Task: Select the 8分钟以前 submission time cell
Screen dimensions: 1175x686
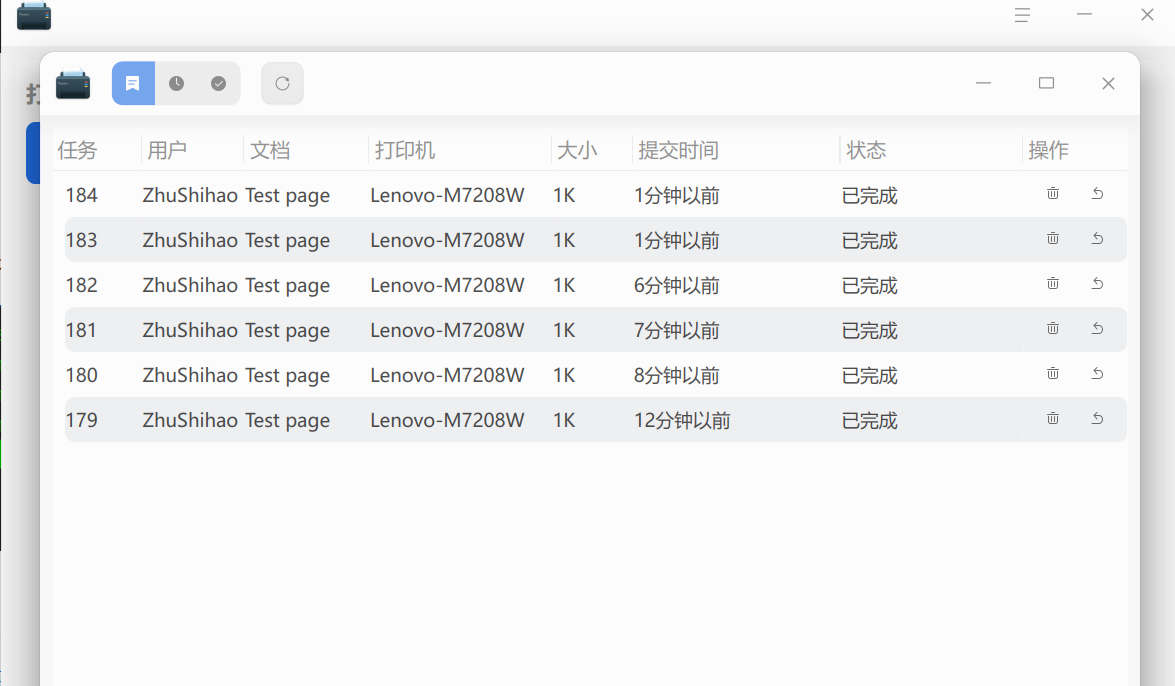Action: 677,376
